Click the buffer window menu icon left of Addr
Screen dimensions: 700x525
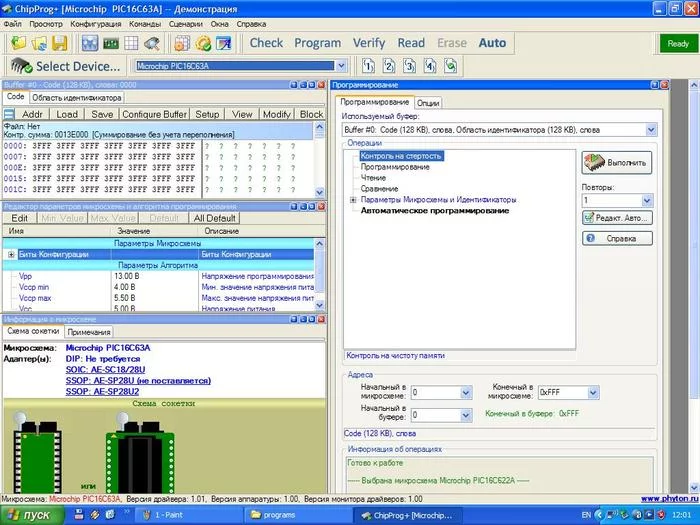point(9,114)
